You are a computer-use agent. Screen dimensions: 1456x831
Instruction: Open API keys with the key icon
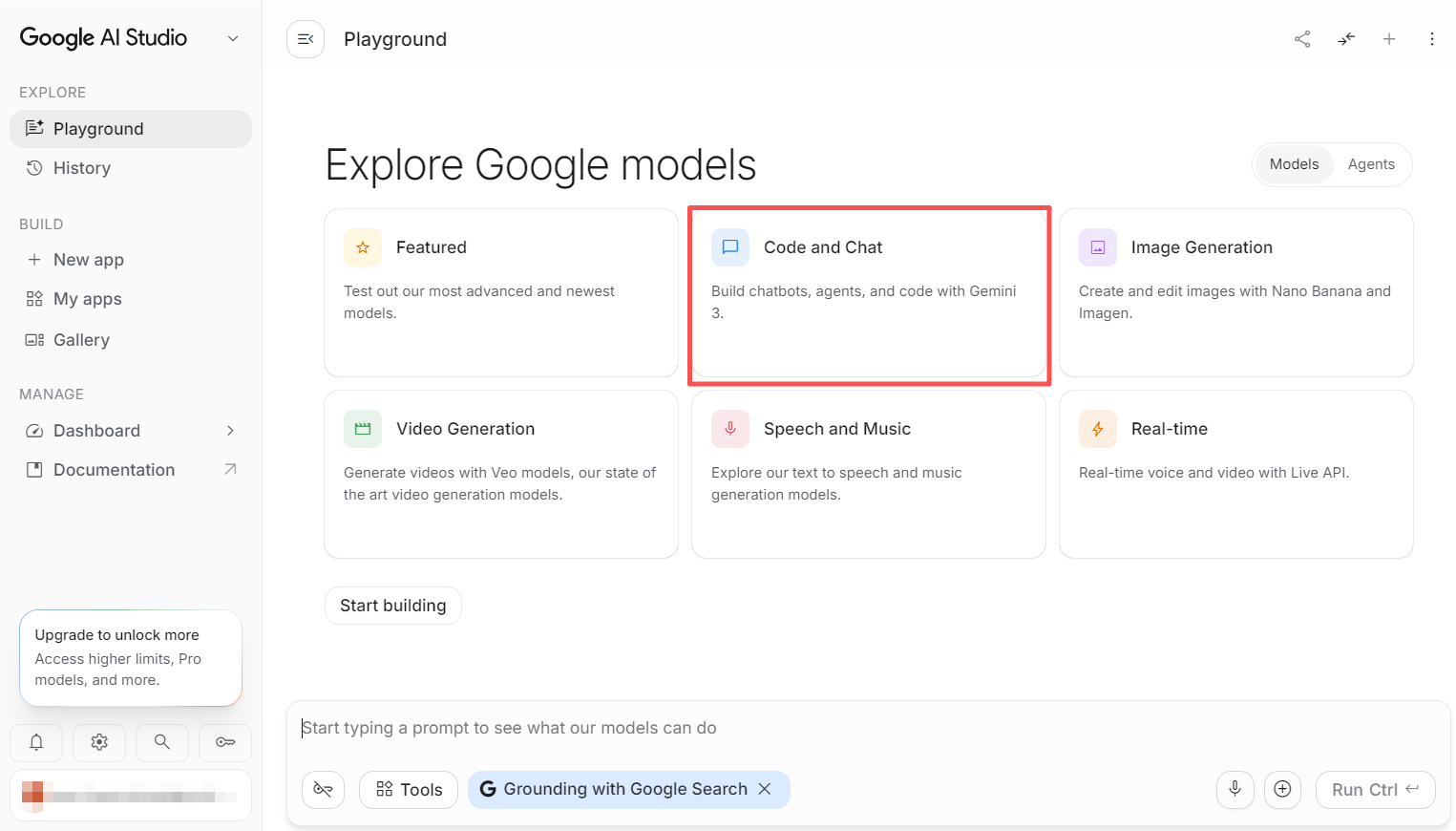pyautogui.click(x=225, y=742)
